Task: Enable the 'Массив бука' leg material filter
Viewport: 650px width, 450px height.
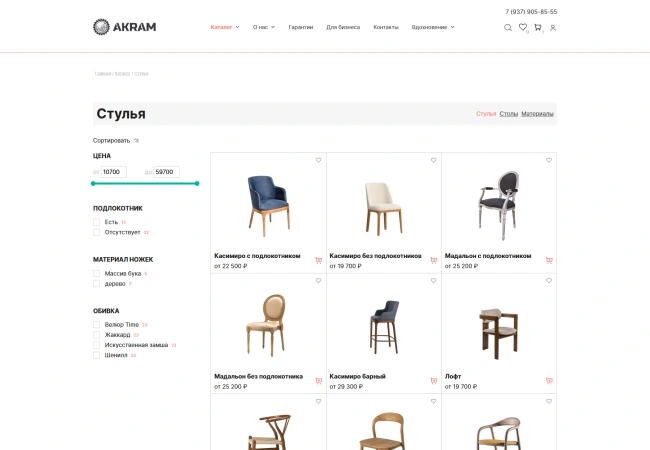Action: pos(97,273)
